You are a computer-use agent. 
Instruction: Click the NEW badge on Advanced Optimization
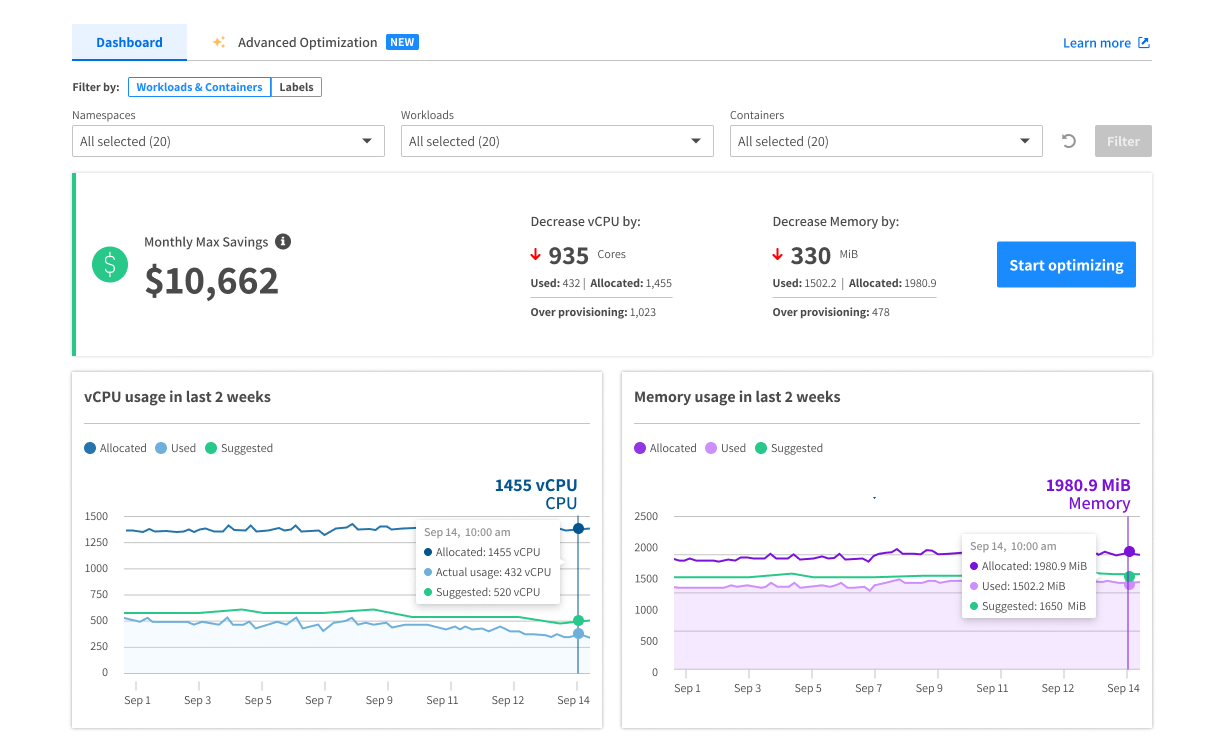(402, 42)
